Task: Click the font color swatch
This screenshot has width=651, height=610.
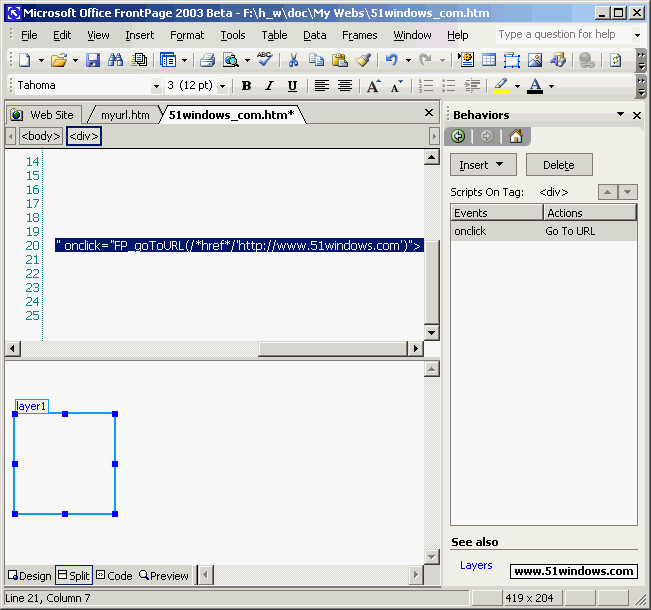Action: pos(535,86)
